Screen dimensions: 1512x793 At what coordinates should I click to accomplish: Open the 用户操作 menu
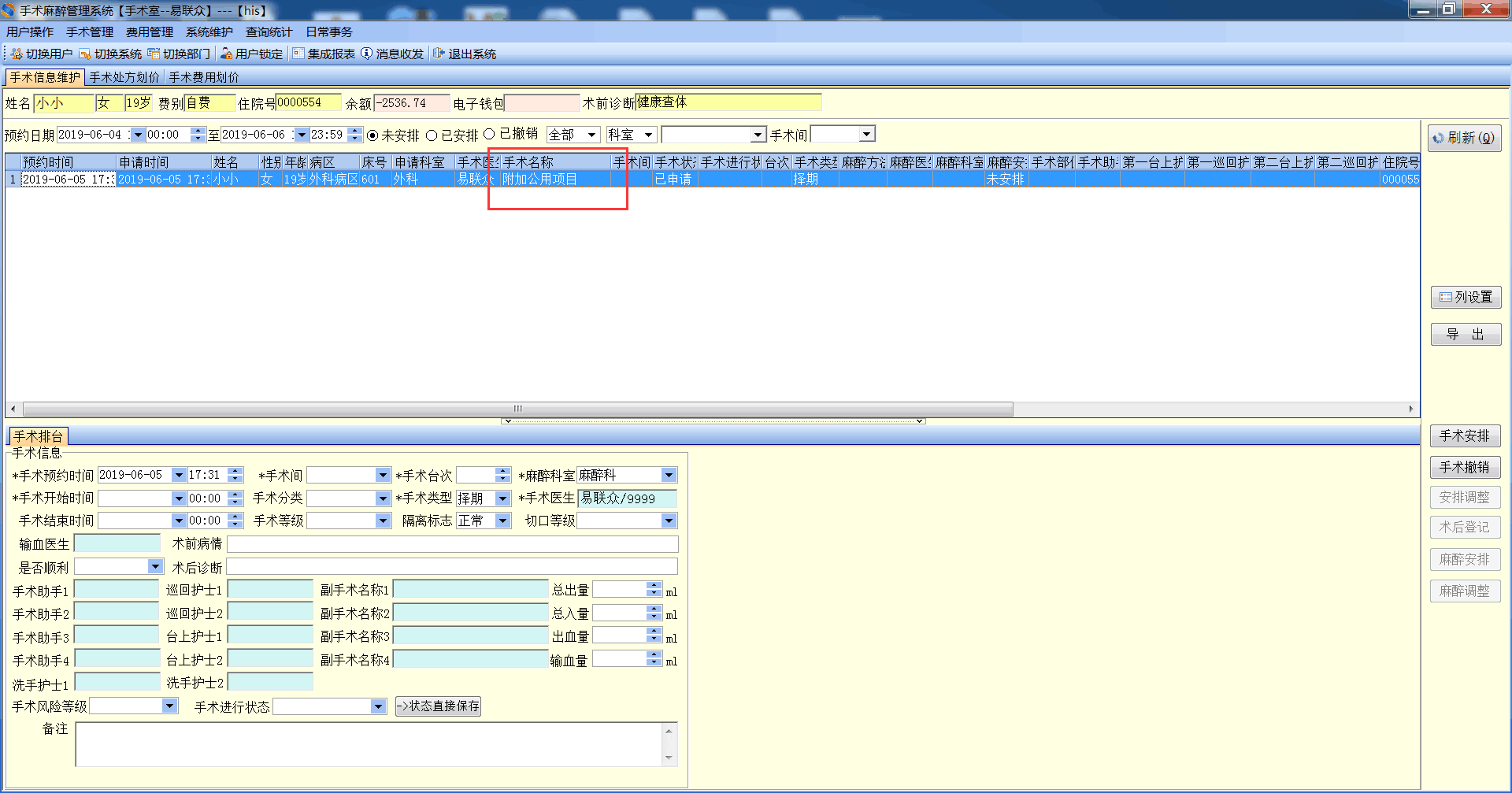pyautogui.click(x=30, y=31)
